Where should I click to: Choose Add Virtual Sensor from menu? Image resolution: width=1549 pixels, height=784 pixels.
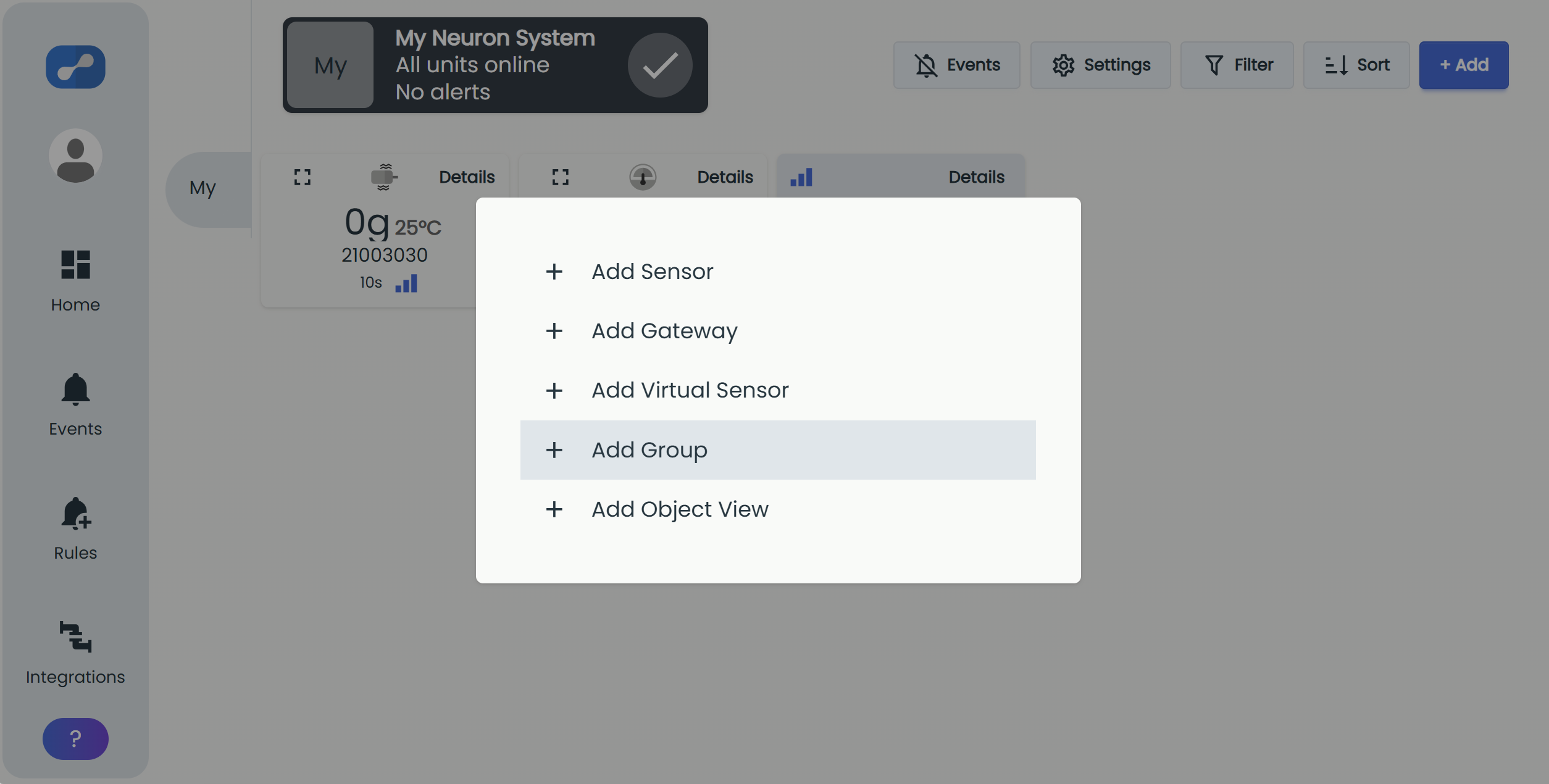(x=778, y=390)
